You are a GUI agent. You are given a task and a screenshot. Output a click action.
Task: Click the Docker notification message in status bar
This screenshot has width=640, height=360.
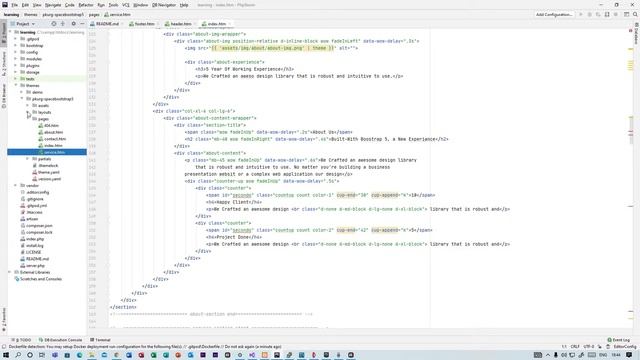tap(145, 347)
